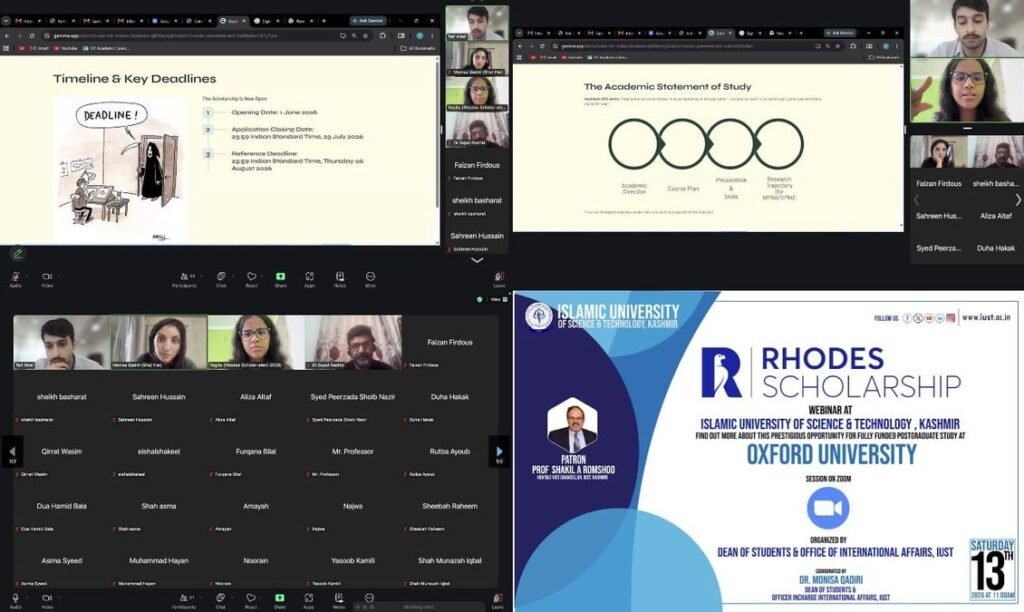
Task: Show next participants using right chevron, top-right window
Action: tap(1017, 200)
